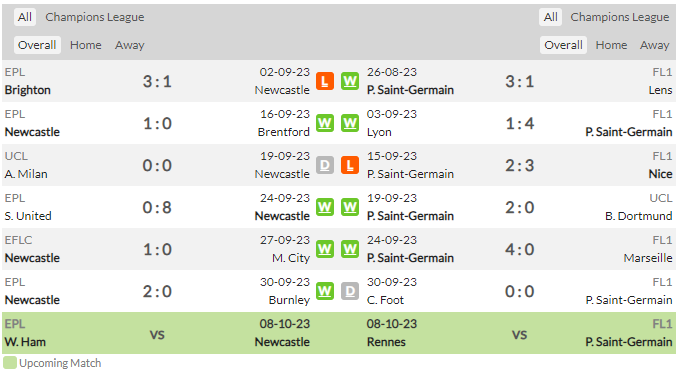This screenshot has width=680, height=387.
Task: Switch right table to Away matches
Action: coord(654,45)
